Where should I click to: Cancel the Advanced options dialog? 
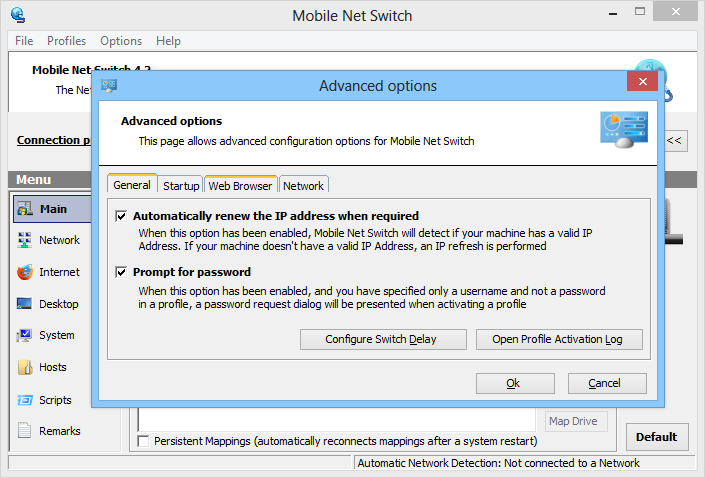pyautogui.click(x=607, y=383)
